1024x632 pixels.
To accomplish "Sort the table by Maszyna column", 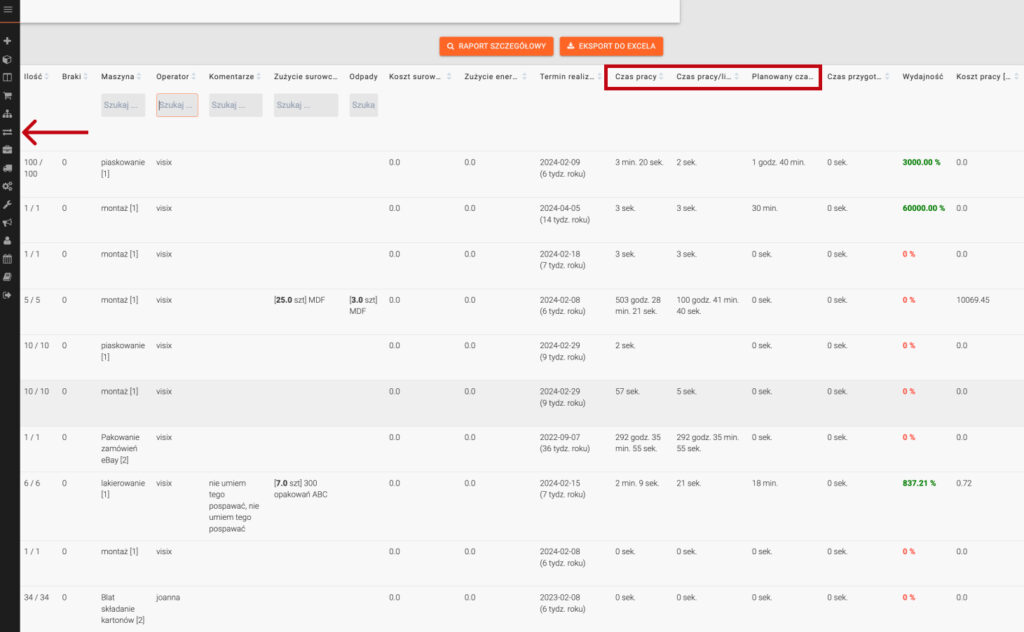I will 121,77.
